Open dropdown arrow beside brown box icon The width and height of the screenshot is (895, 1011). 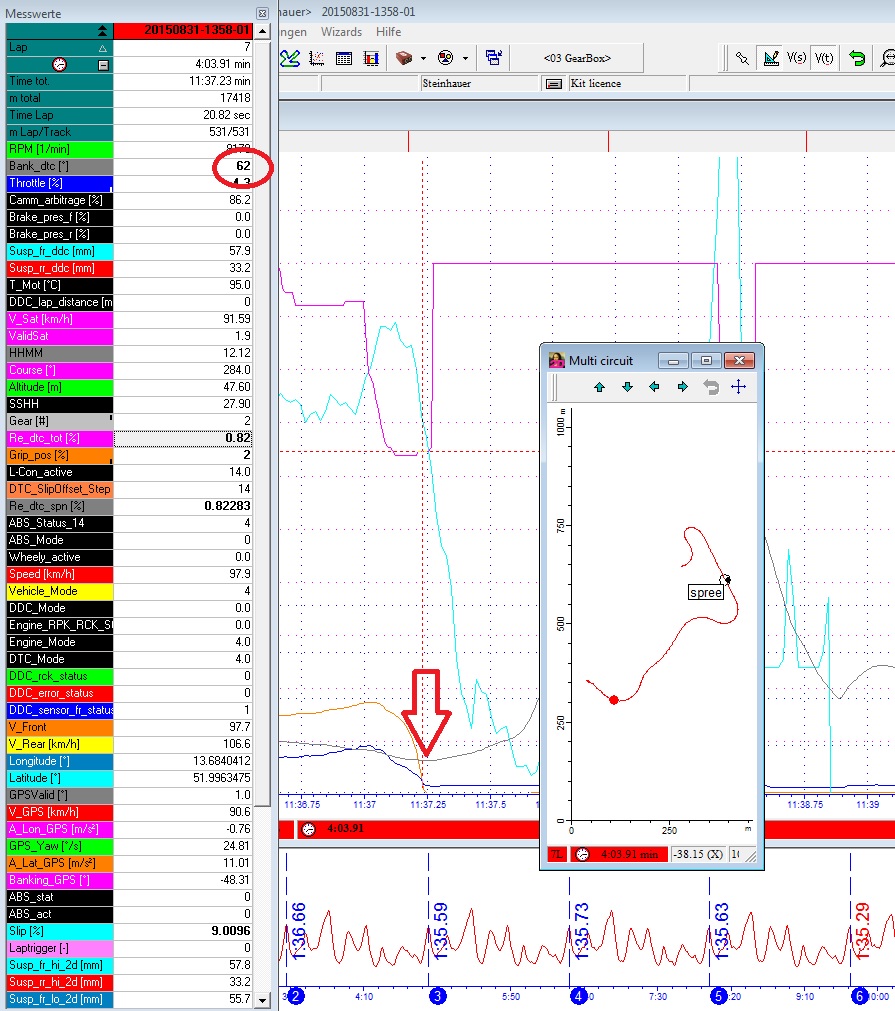point(423,58)
